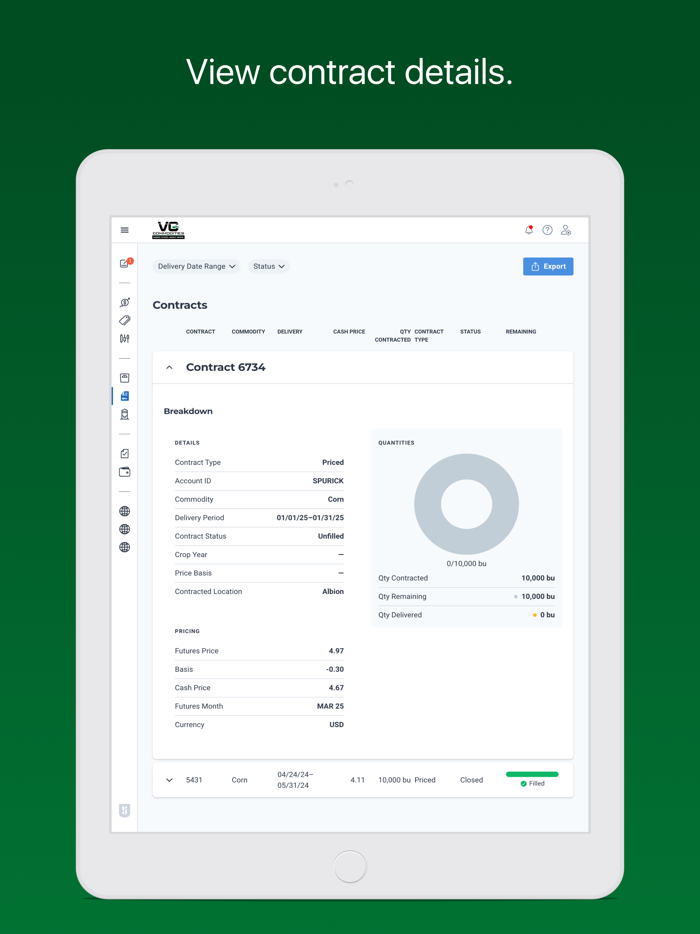Sort by the QTY CONTRACTED column header
Image resolution: width=700 pixels, height=934 pixels.
click(393, 335)
